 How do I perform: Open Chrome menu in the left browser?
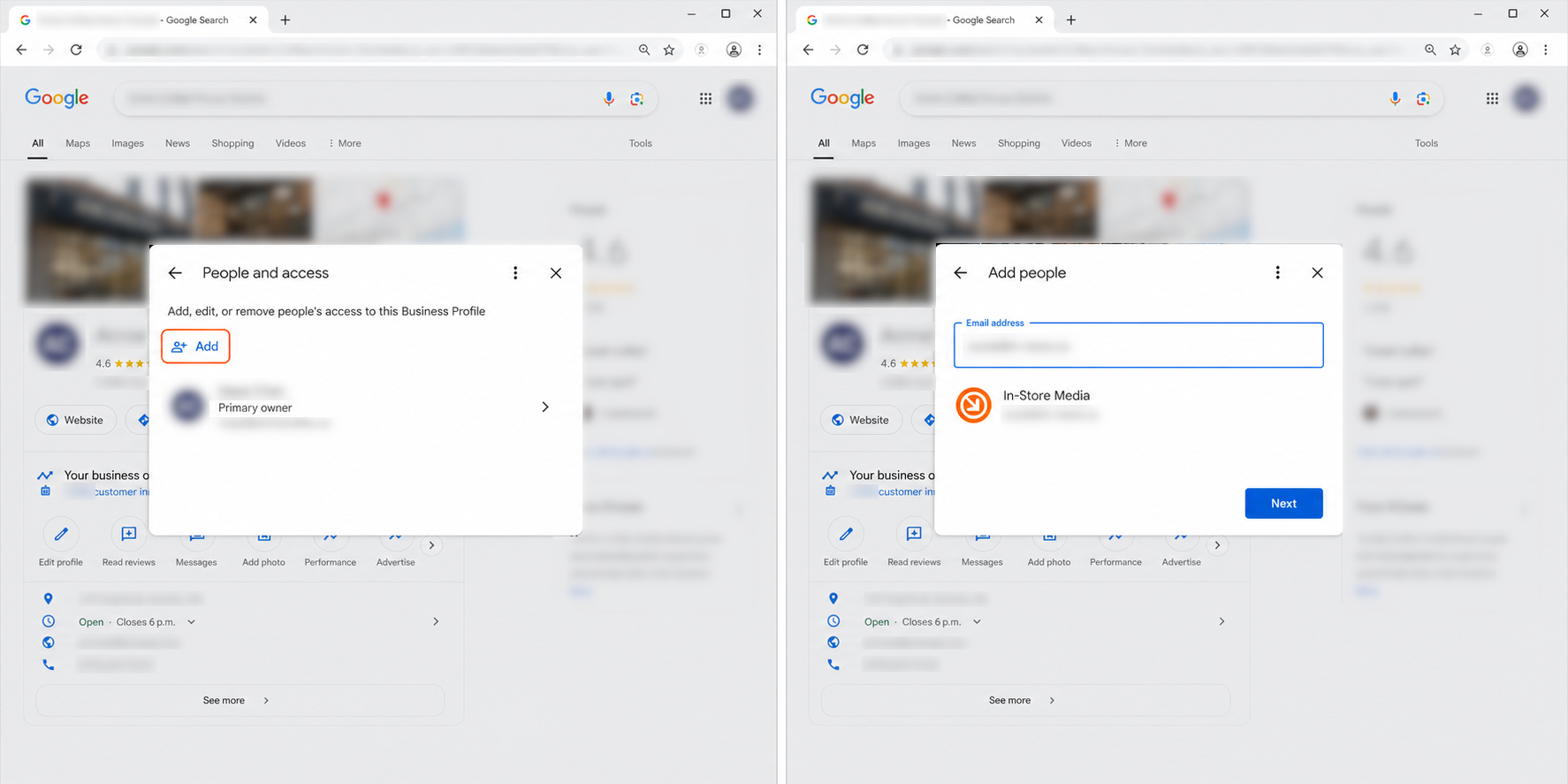760,50
